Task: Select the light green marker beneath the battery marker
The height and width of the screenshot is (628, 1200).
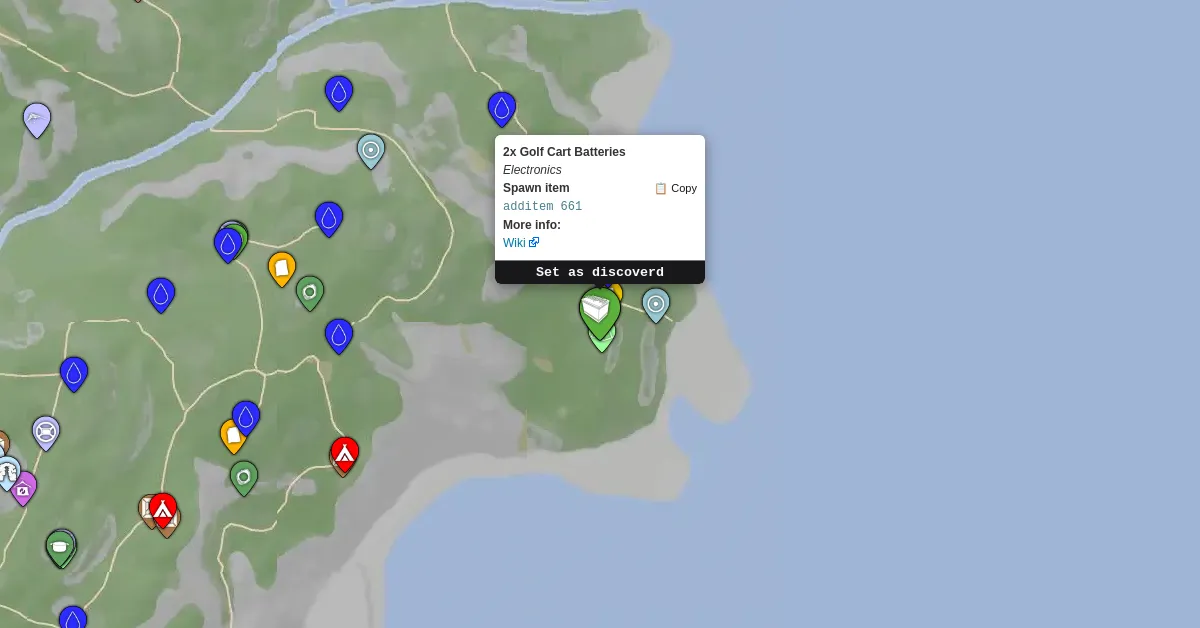Action: pos(602,343)
